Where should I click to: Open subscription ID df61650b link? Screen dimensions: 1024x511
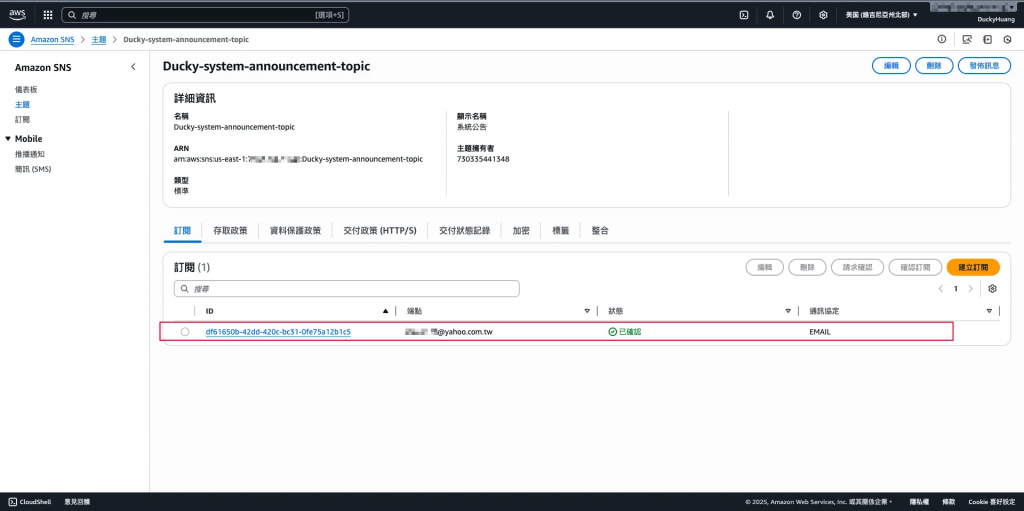278,332
